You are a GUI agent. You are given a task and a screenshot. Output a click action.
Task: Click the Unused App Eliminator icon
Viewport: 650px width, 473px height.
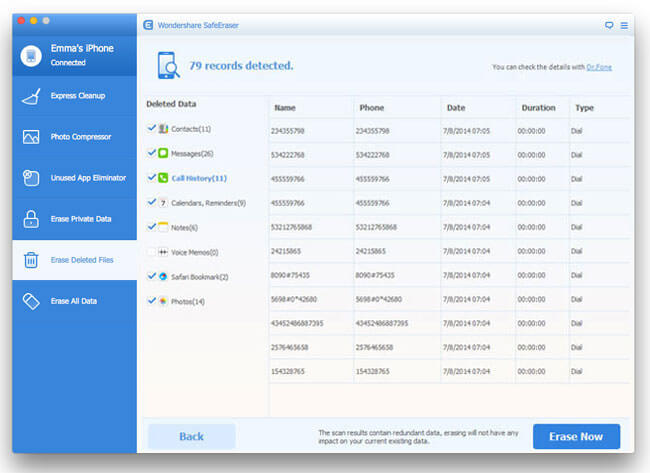tap(31, 178)
